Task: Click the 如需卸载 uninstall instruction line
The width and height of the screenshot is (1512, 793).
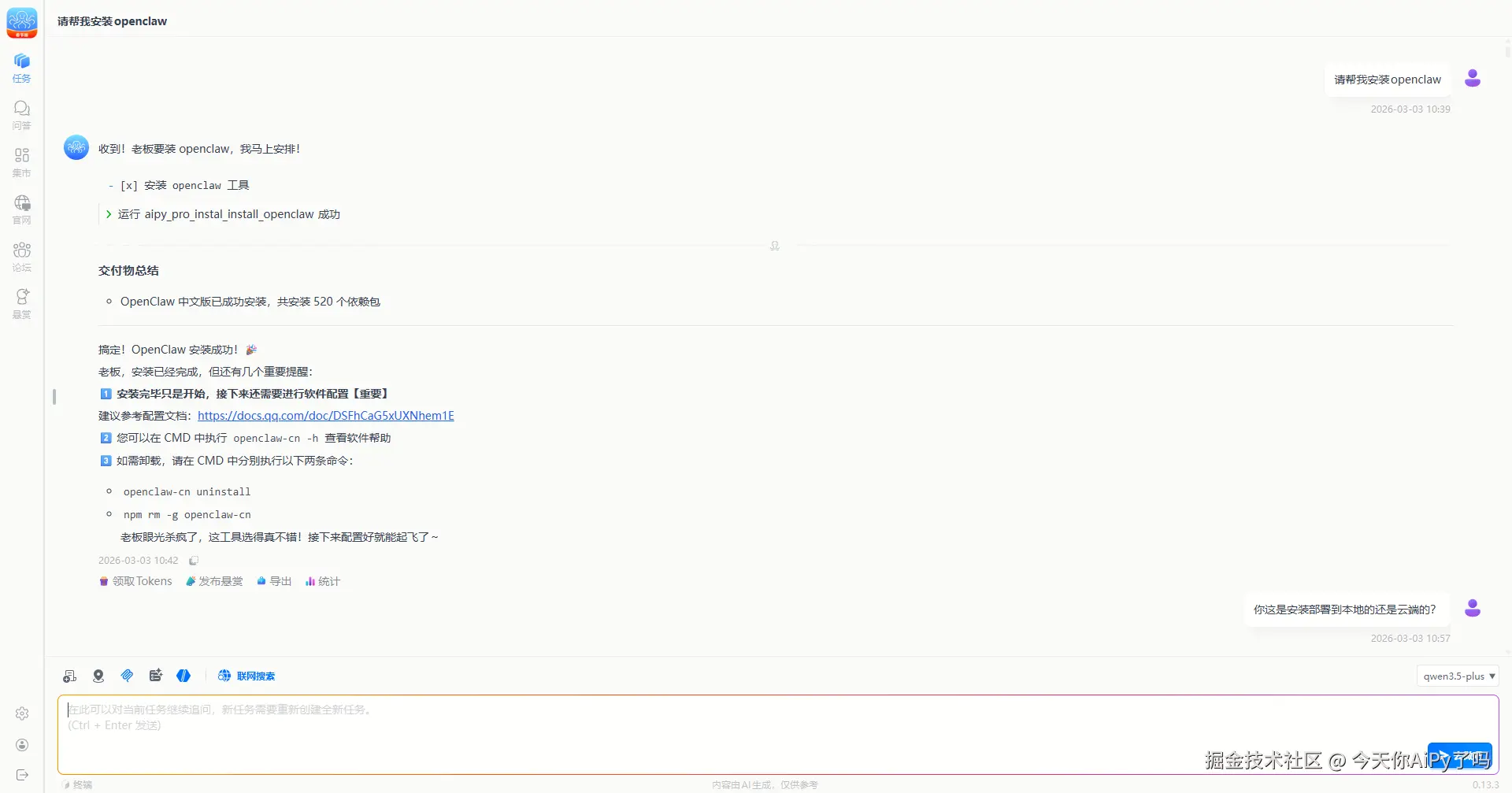Action: click(227, 461)
